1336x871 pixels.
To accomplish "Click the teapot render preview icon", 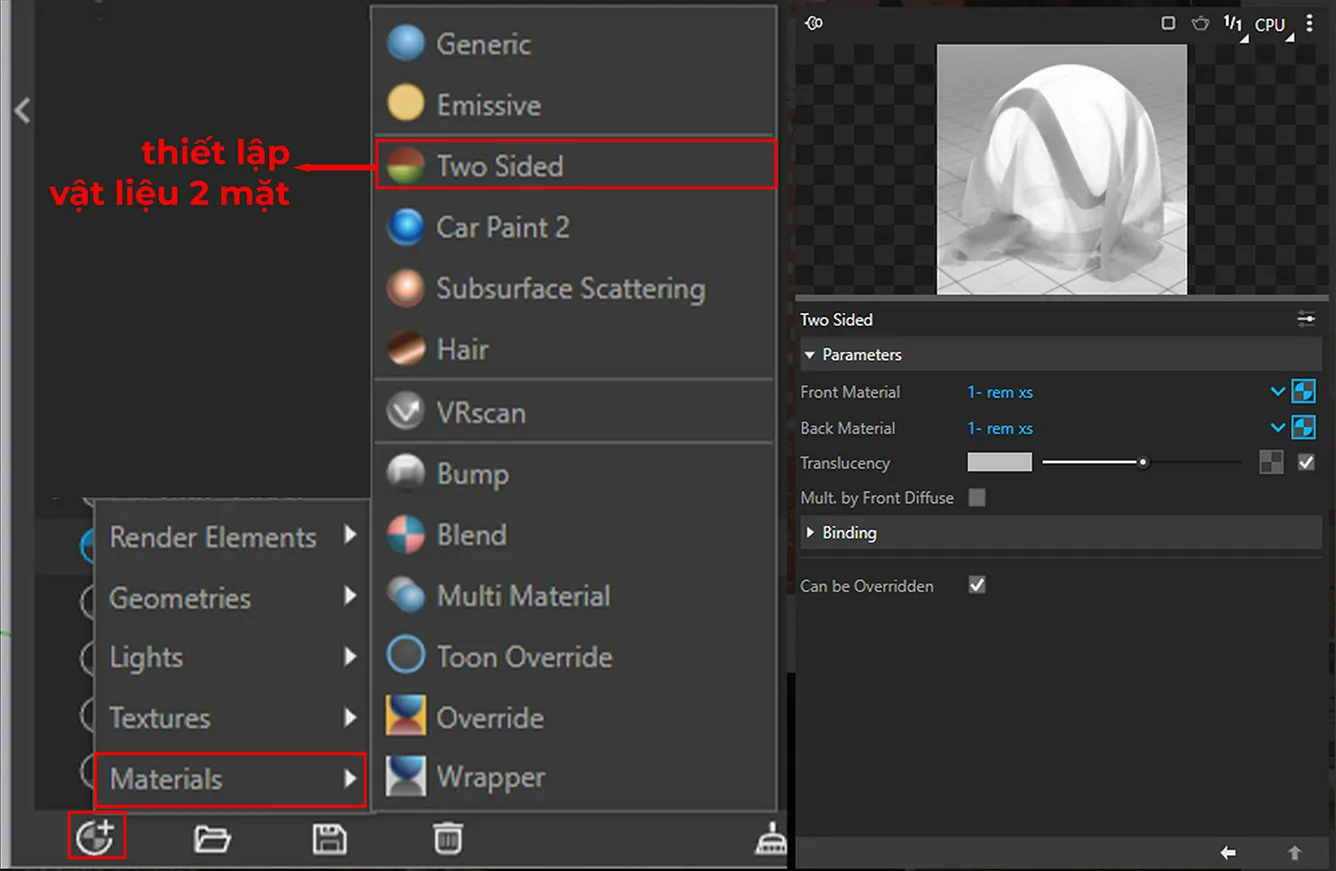I will tap(1199, 24).
